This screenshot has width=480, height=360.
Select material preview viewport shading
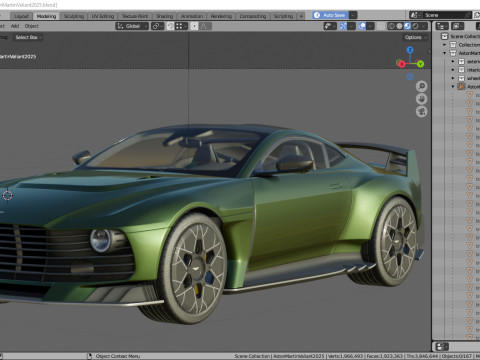coord(407,26)
